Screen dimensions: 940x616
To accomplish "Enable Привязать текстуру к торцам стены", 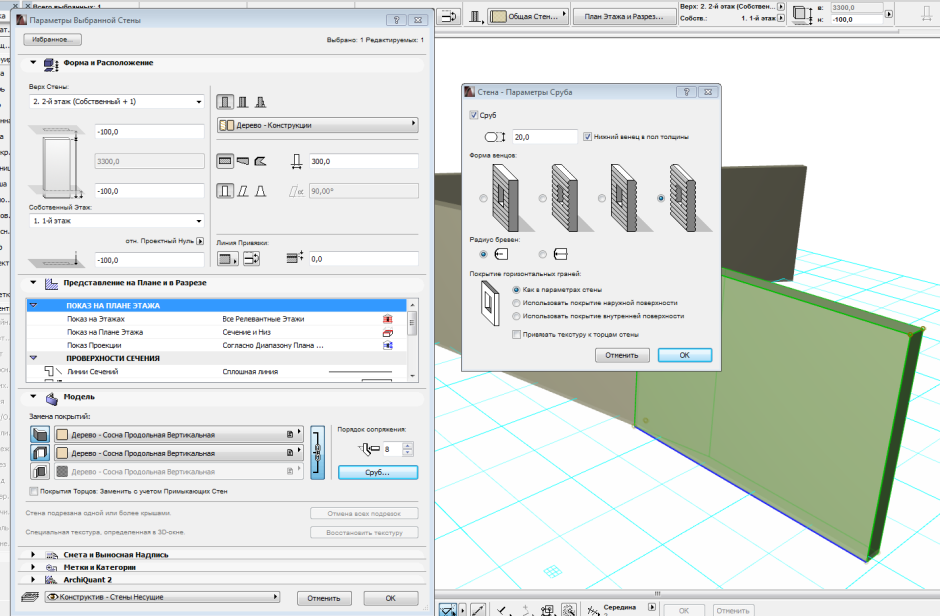I will 516,334.
